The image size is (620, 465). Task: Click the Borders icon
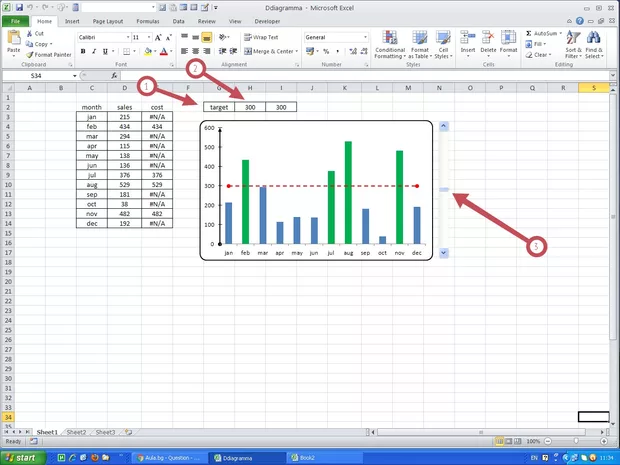127,51
